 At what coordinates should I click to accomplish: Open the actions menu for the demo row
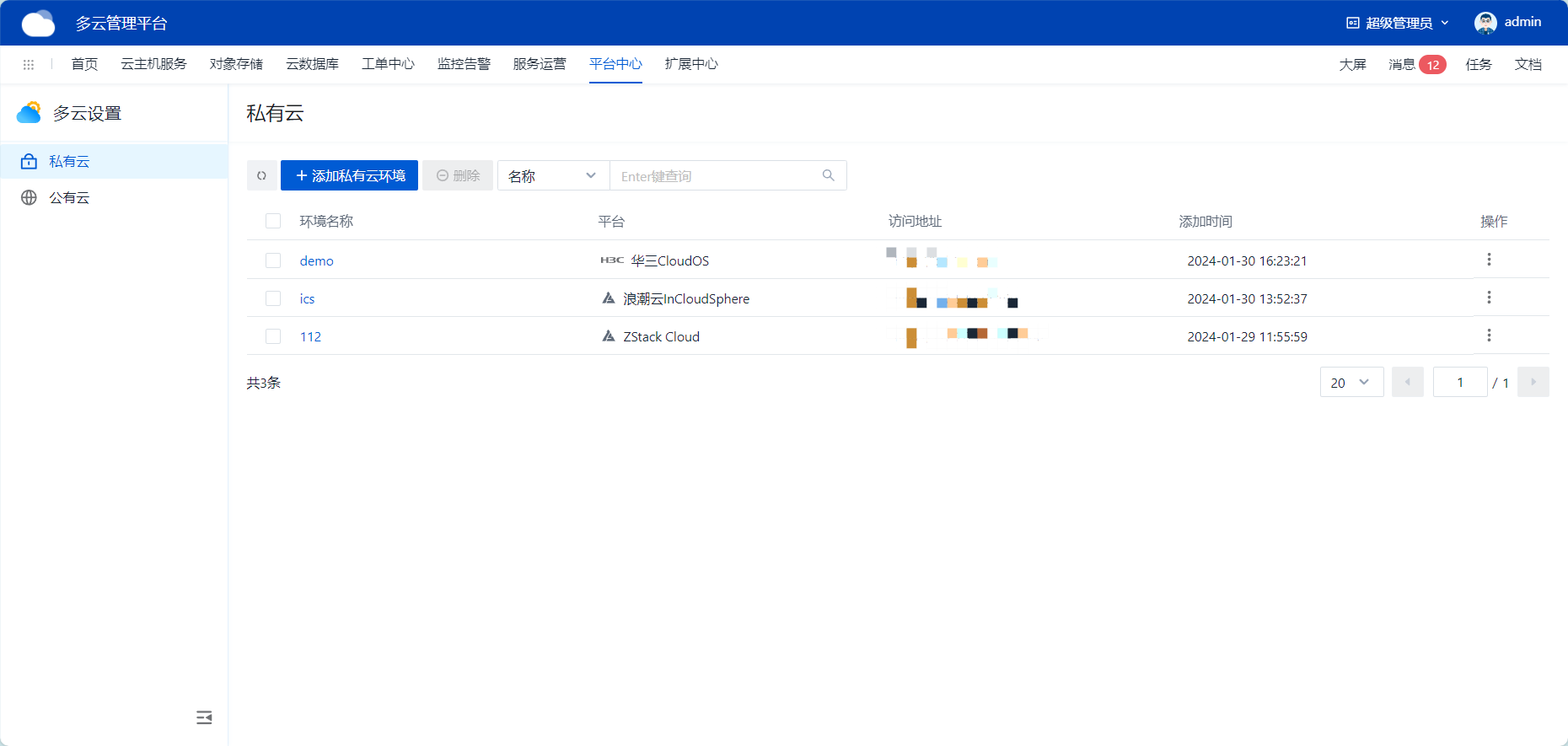pyautogui.click(x=1489, y=260)
